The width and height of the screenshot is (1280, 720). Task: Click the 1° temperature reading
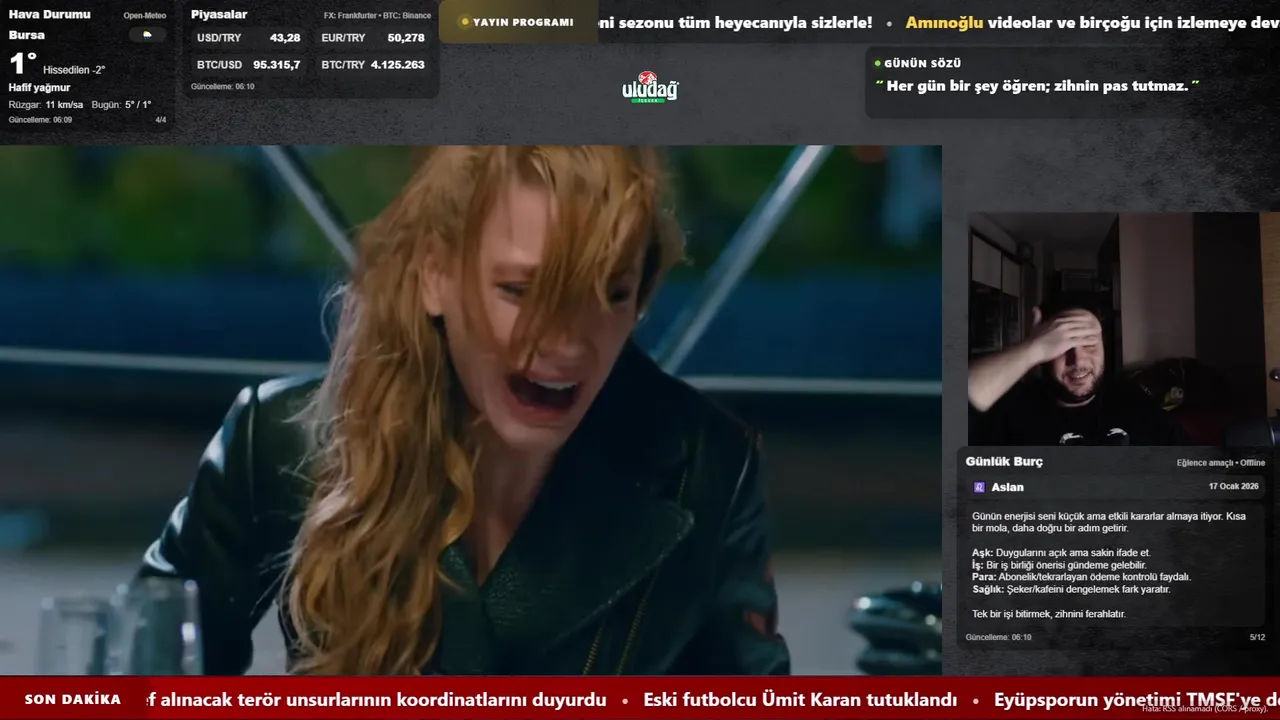[x=23, y=64]
